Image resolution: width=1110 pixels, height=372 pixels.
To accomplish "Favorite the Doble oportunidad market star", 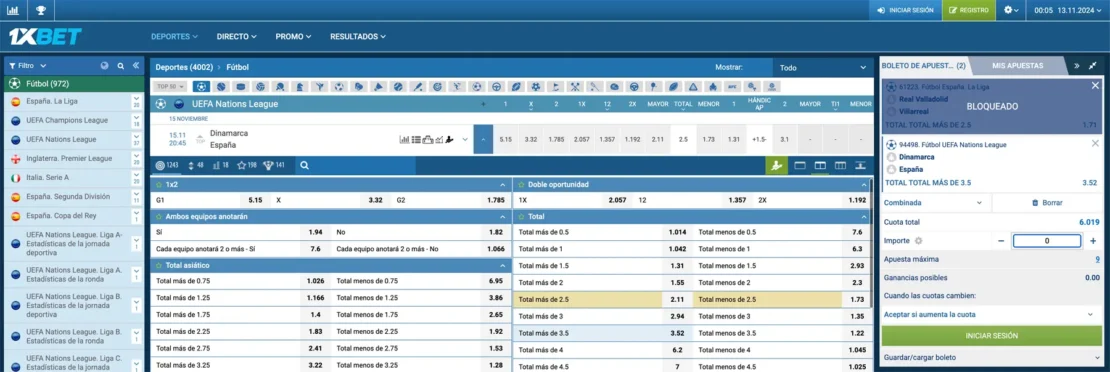I will coord(522,184).
